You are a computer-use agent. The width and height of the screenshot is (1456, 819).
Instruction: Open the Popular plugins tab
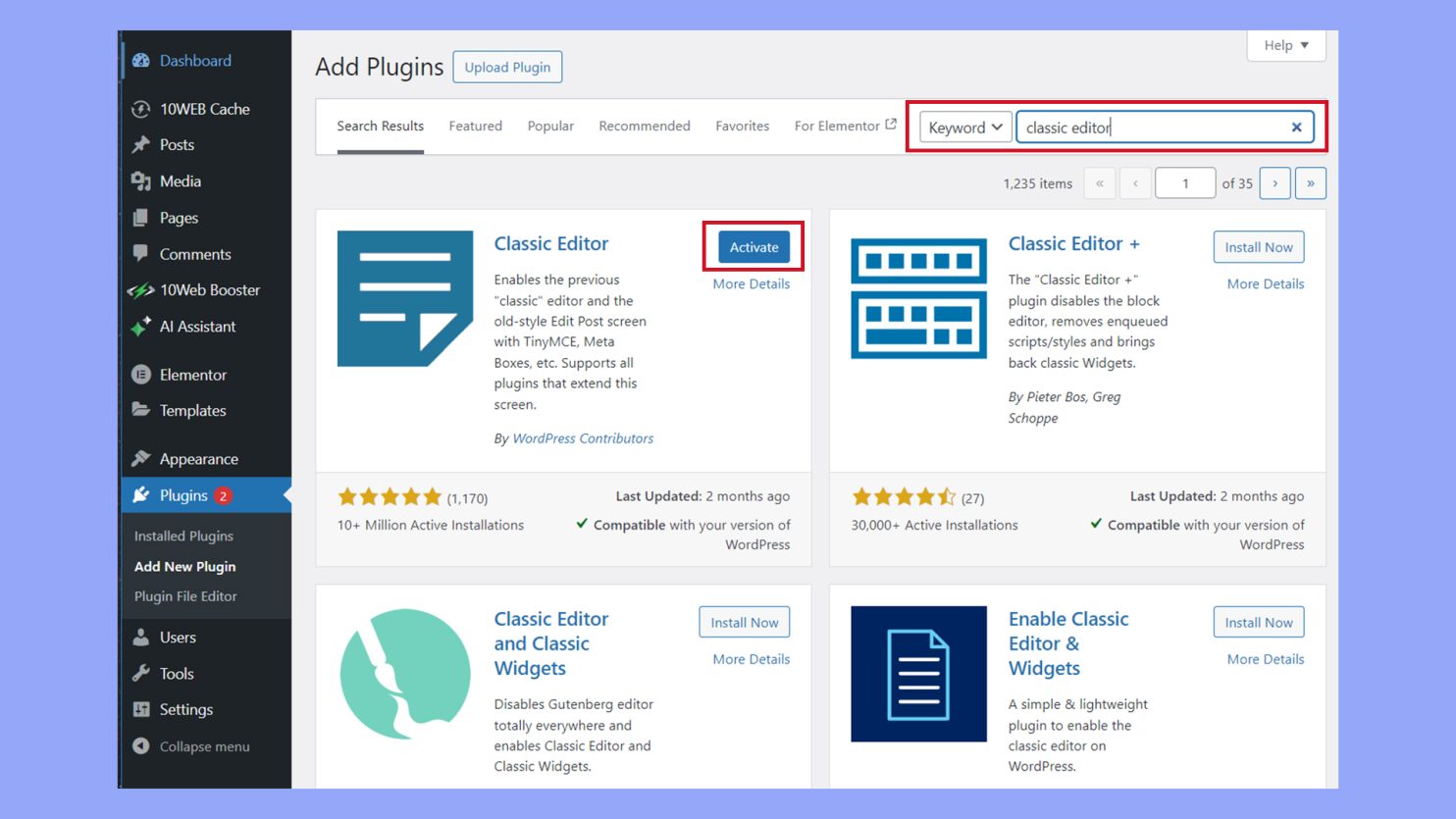pyautogui.click(x=549, y=126)
